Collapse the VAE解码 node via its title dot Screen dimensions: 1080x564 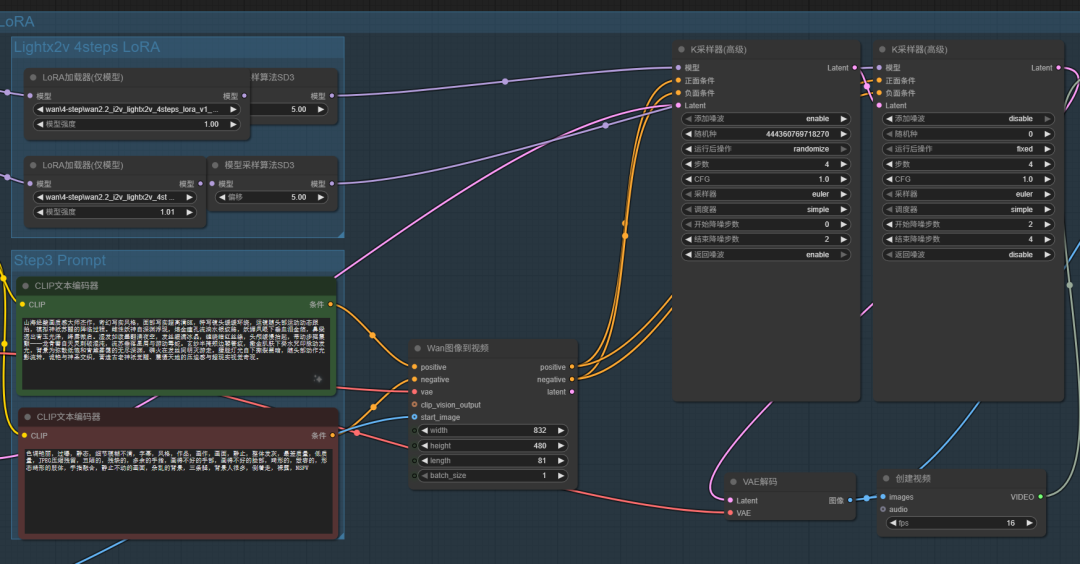click(734, 482)
